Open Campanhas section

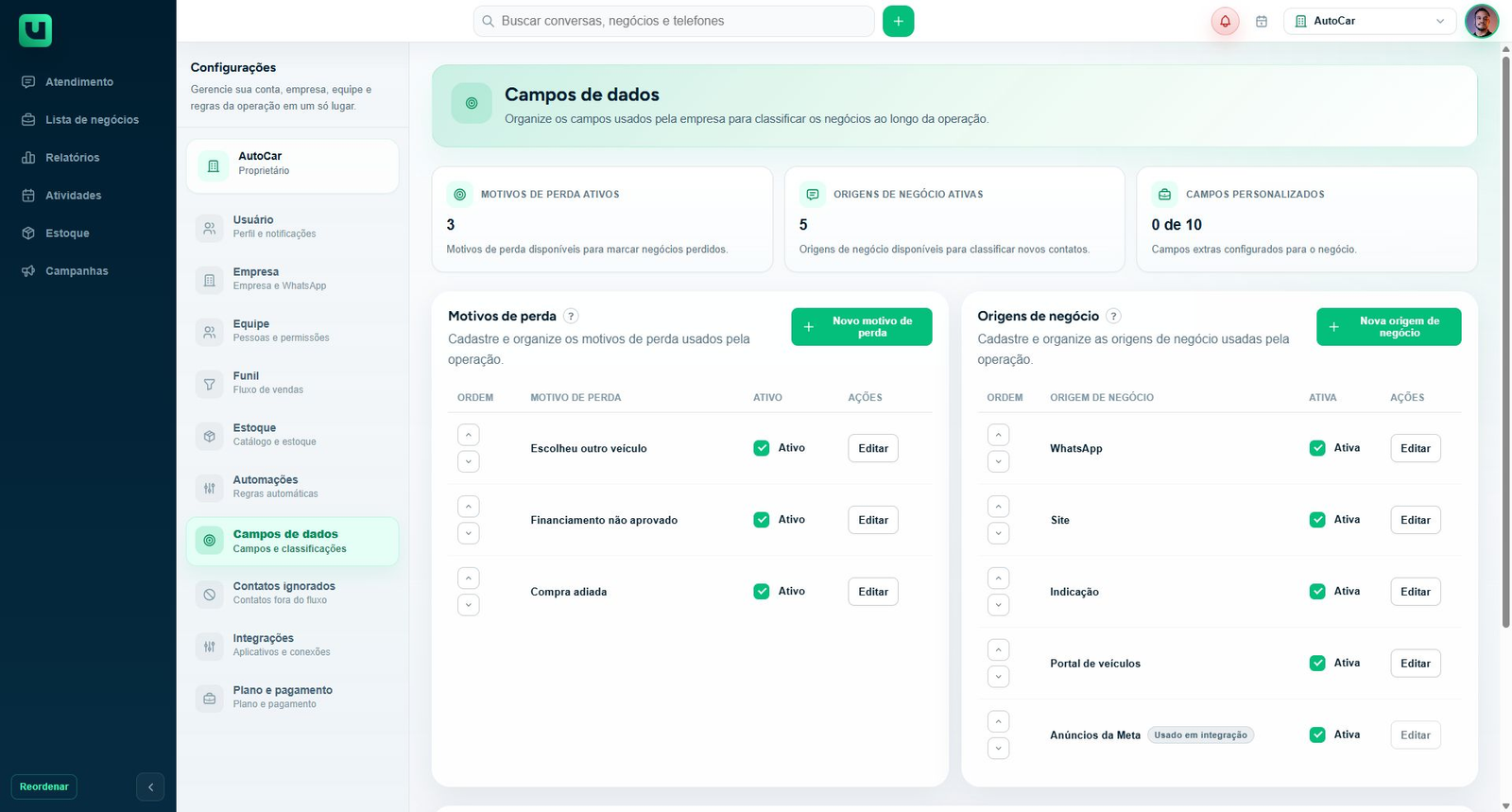coord(77,271)
